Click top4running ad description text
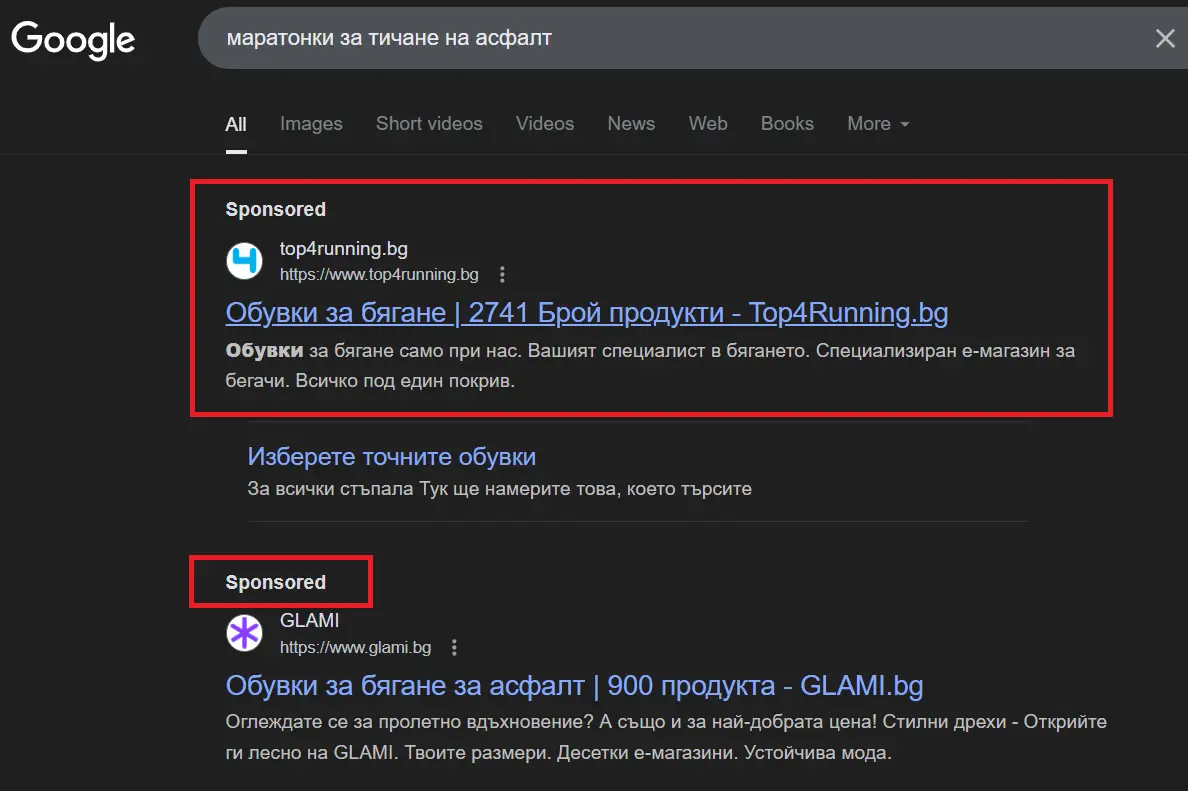The width and height of the screenshot is (1188, 791). pos(650,365)
